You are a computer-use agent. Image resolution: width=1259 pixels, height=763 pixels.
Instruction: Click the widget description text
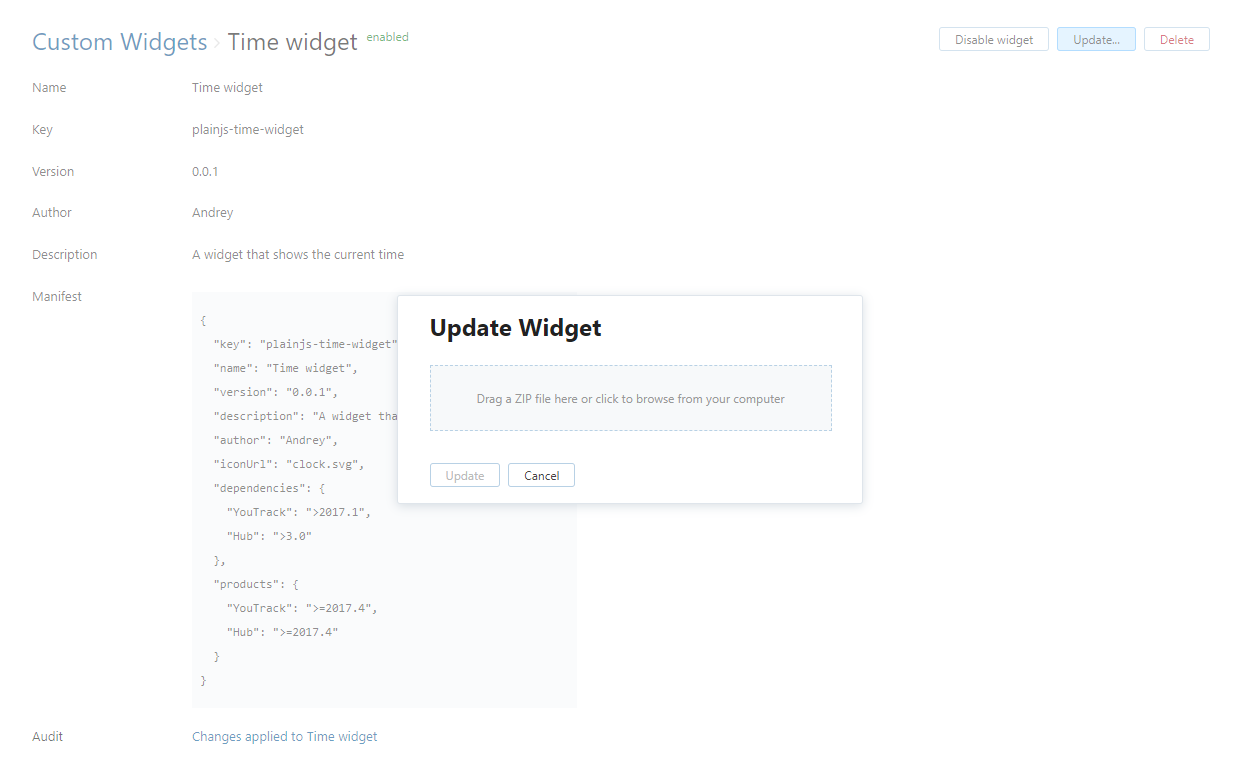(x=297, y=255)
